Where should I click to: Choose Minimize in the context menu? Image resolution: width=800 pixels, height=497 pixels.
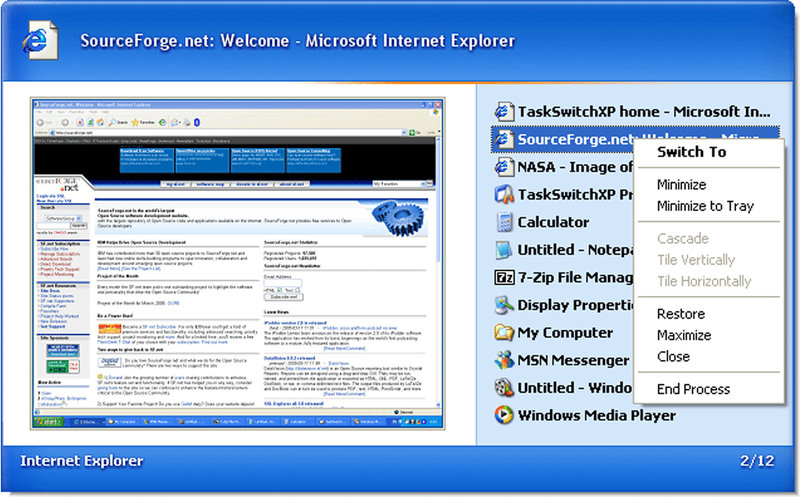pos(681,184)
